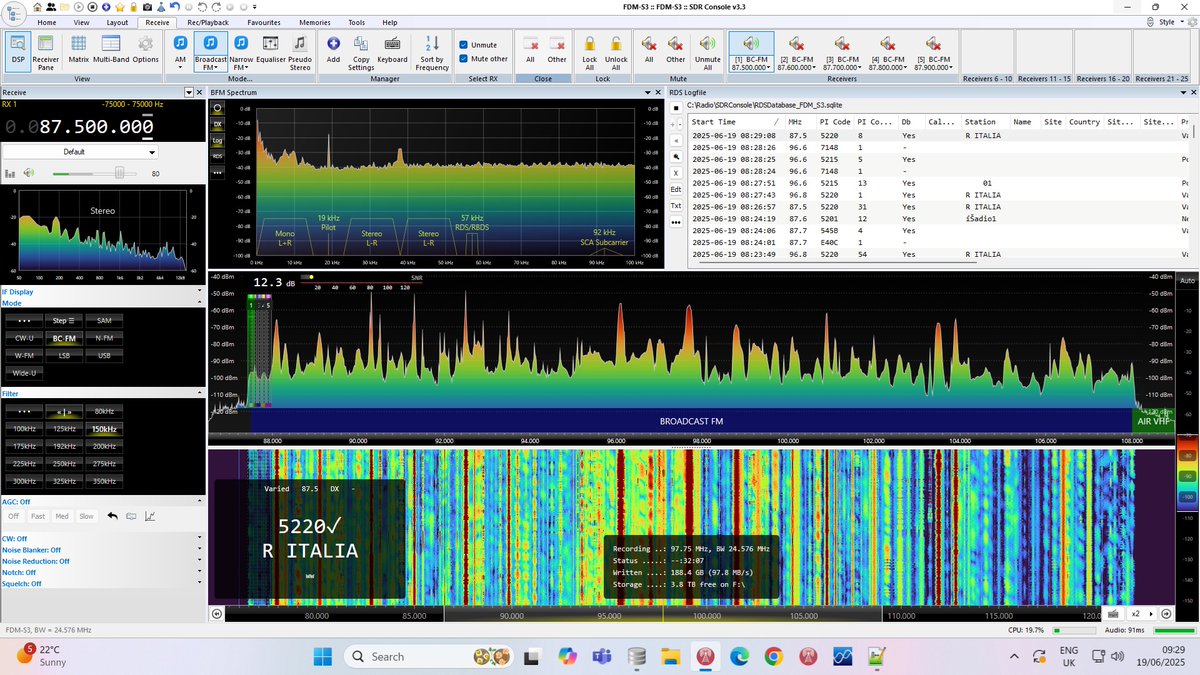Screen dimensions: 1200x675
Task: Open the AM mode dropdown
Action: coord(180,50)
